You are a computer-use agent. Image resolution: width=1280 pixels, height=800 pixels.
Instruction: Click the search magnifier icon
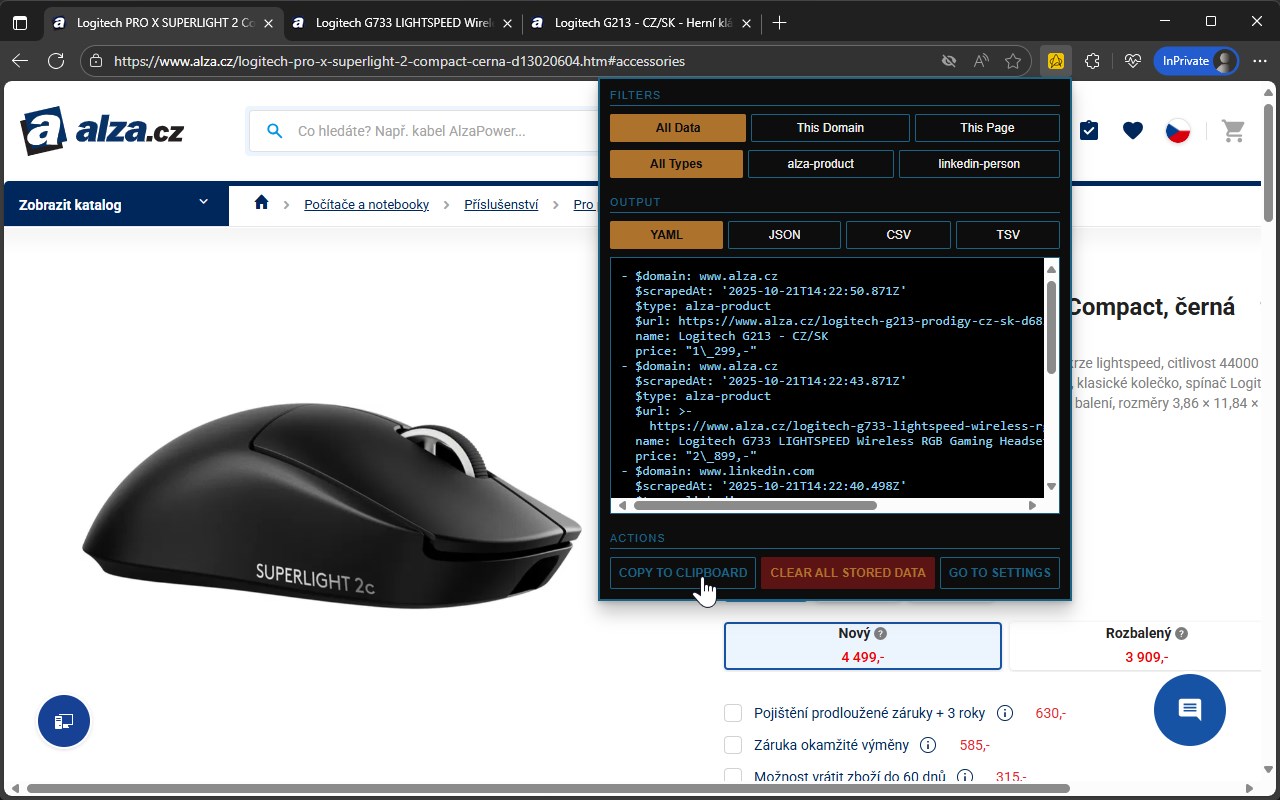(274, 131)
